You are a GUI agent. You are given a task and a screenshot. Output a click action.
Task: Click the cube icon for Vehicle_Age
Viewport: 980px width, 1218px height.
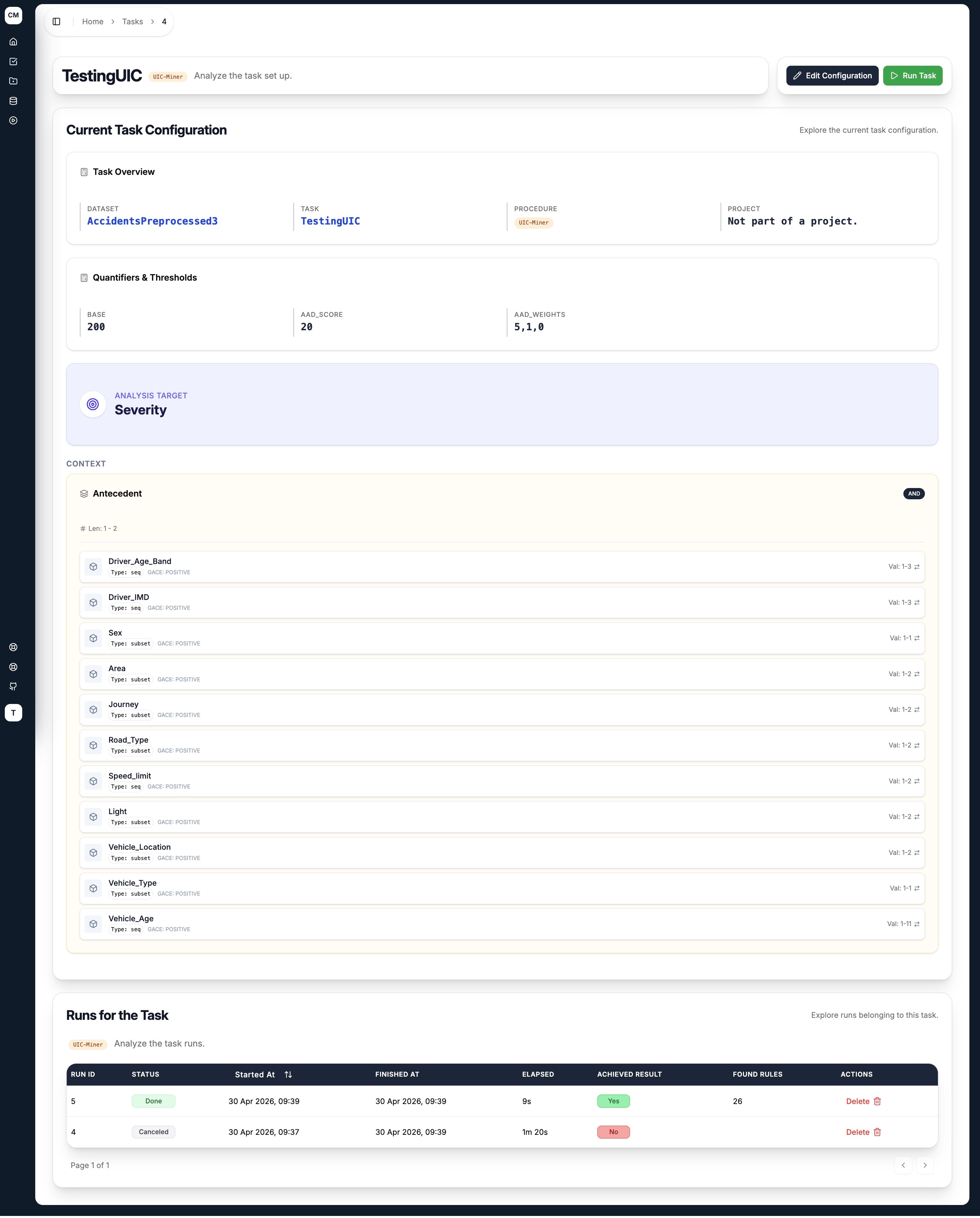coord(94,925)
